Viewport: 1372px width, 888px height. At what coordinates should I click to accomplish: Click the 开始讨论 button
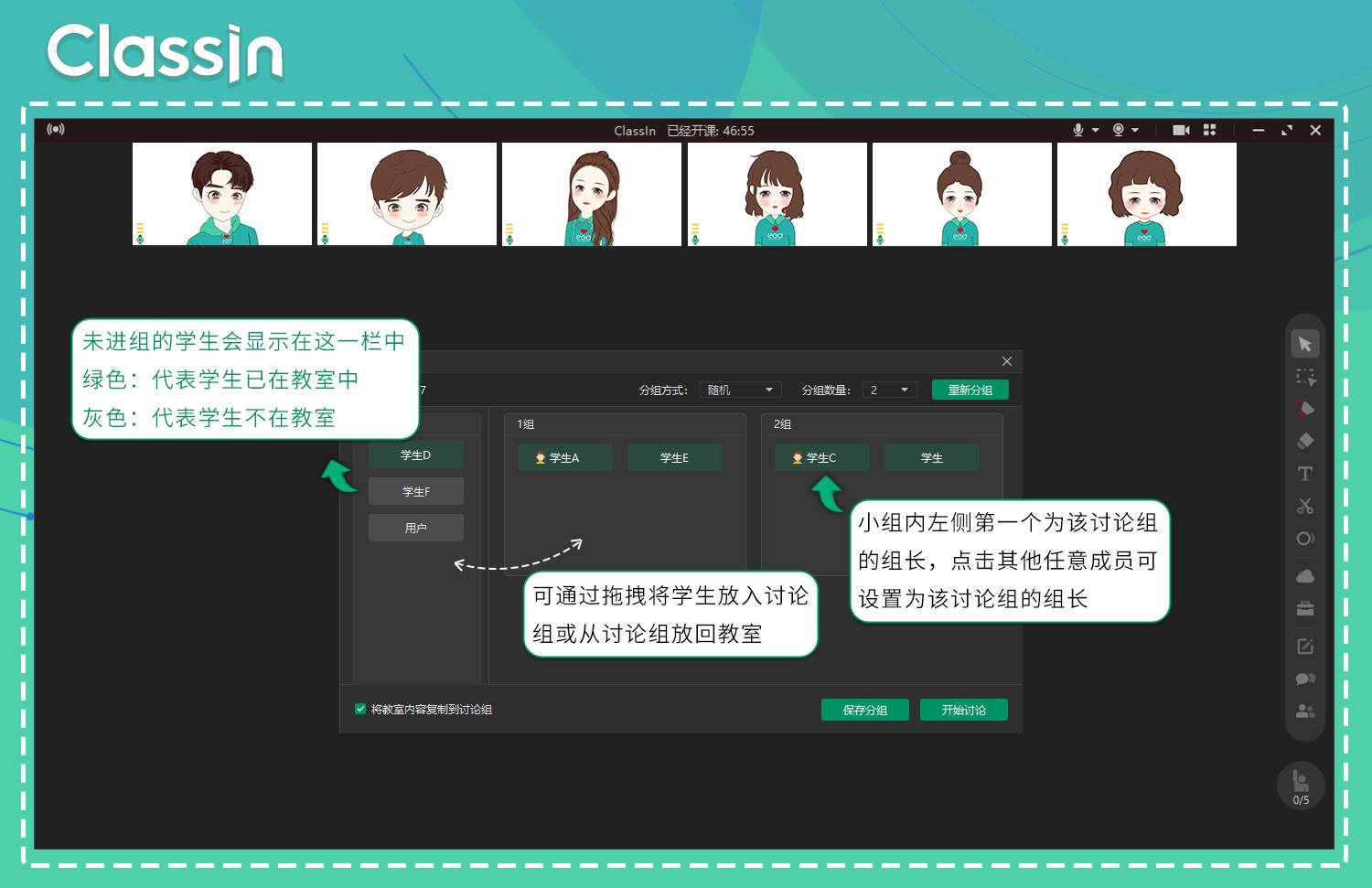(x=963, y=710)
